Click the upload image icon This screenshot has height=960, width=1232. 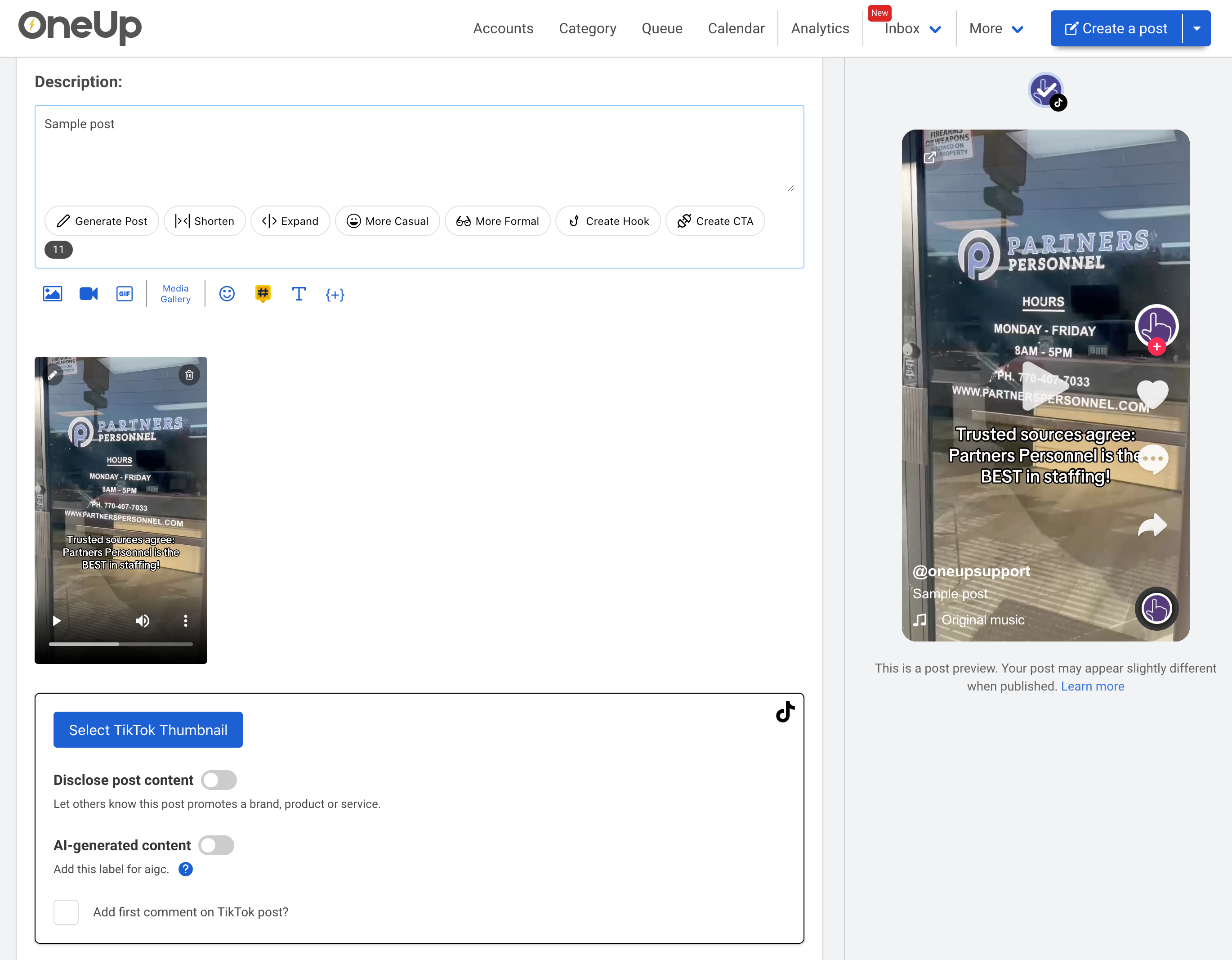click(53, 294)
